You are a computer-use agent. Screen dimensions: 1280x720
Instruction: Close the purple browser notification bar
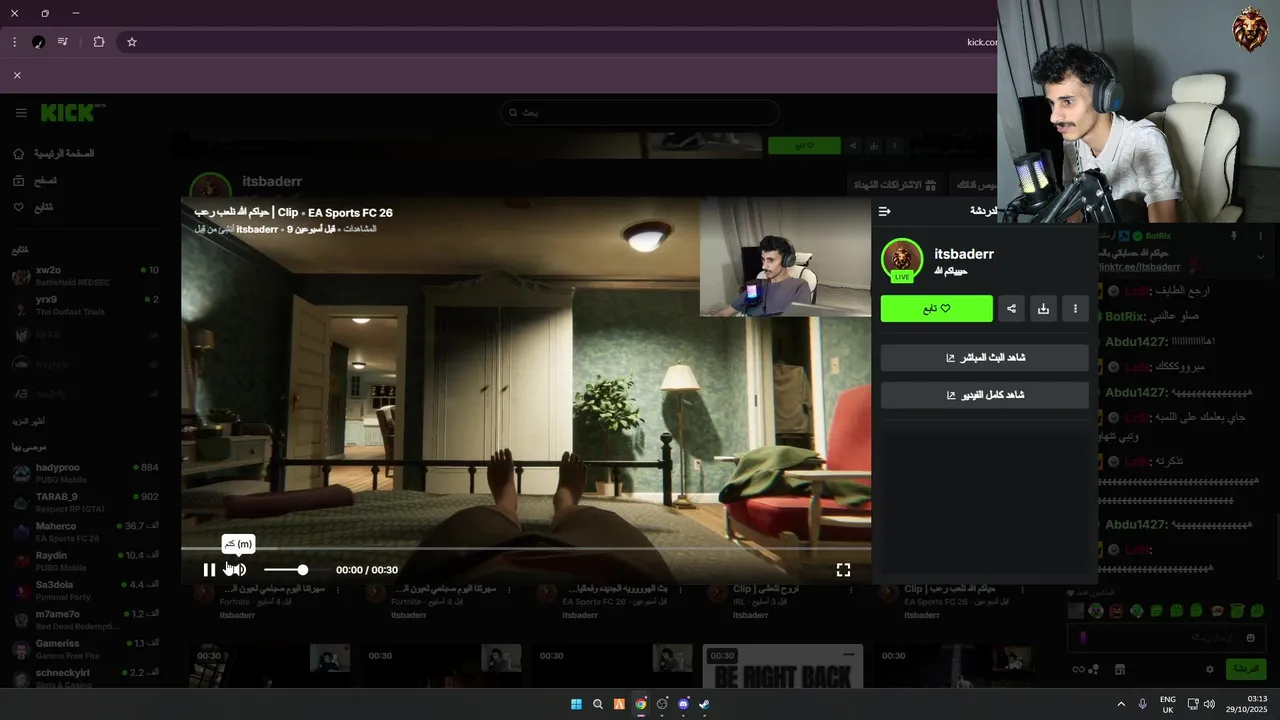click(17, 75)
